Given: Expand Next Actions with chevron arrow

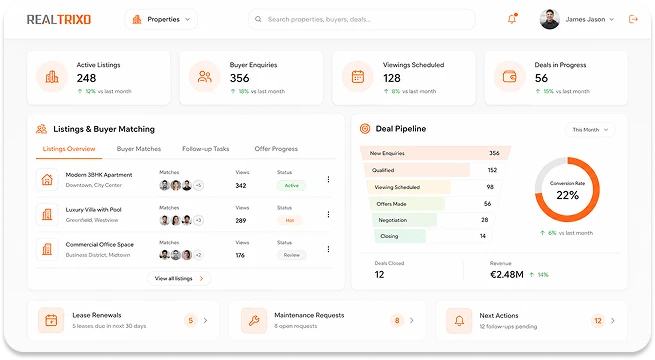Looking at the screenshot, I should pos(613,321).
